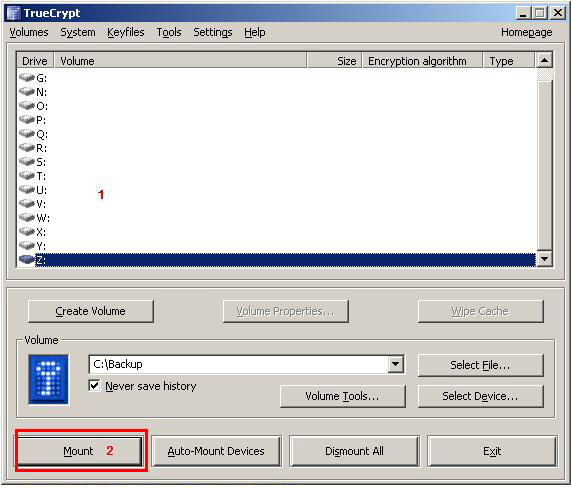Click the drive list scroll up arrow
This screenshot has height=488, width=571.
click(x=545, y=60)
